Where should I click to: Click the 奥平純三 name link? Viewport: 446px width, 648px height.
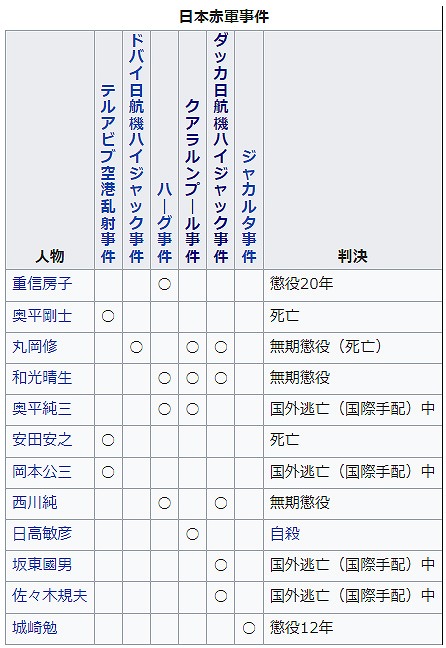click(42, 409)
